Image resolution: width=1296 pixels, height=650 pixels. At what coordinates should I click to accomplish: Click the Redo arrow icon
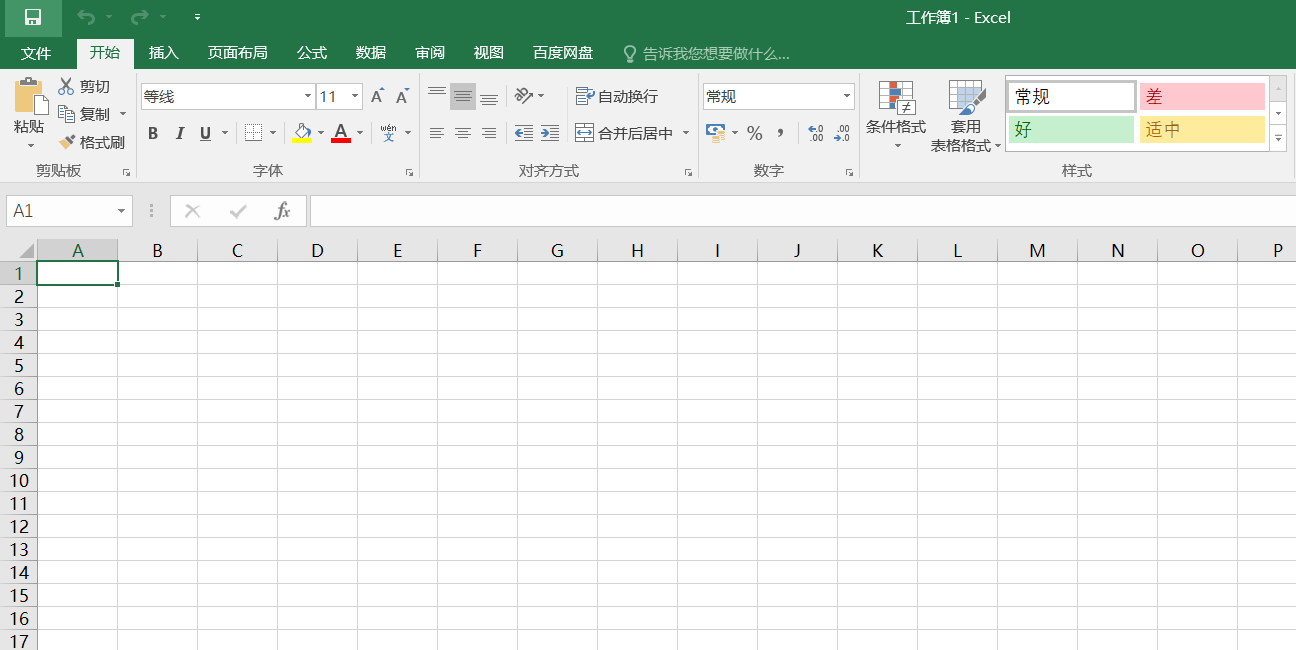140,17
